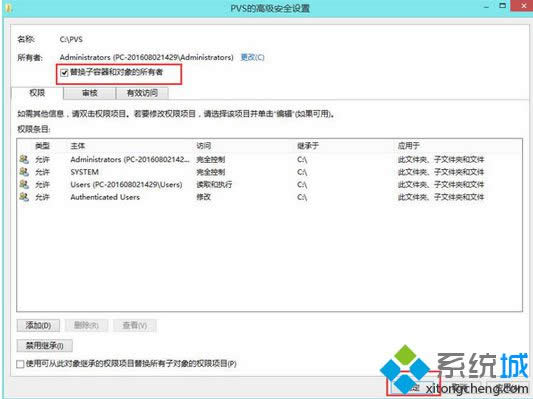Enable the replace child object permissions checkbox
Image resolution: width=533 pixels, height=399 pixels.
coord(20,364)
